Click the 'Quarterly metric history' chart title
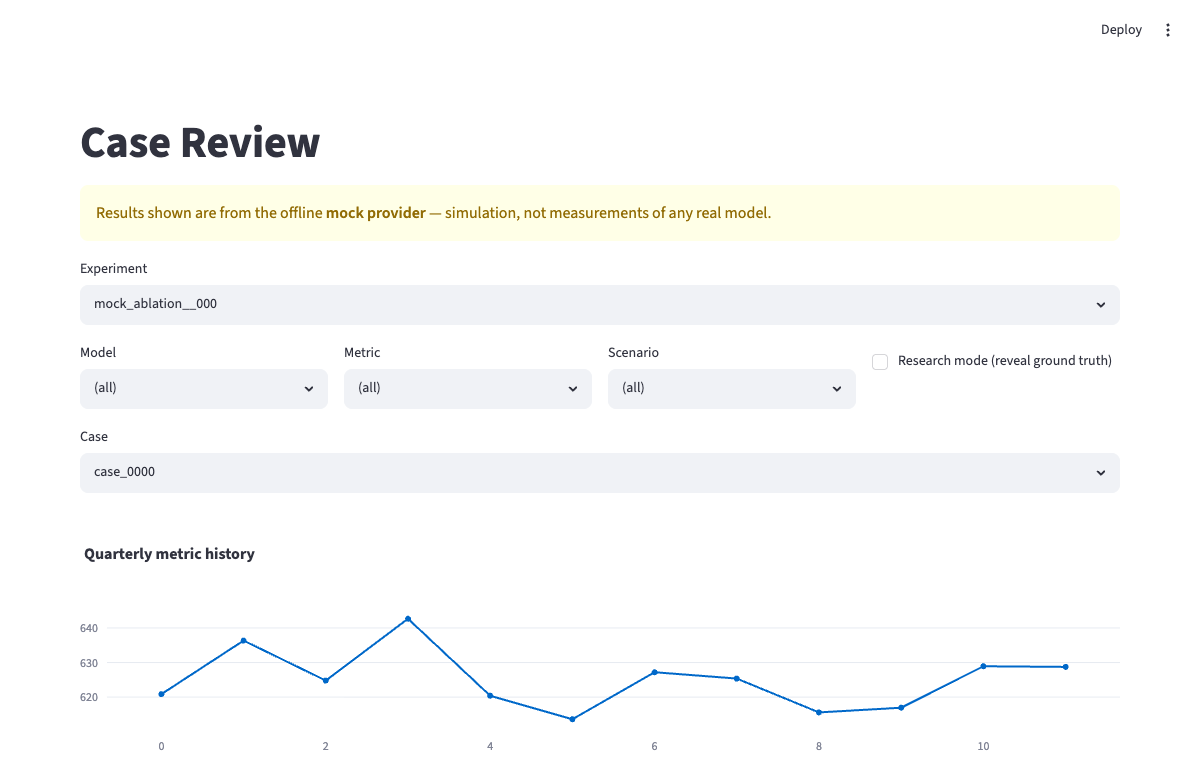The height and width of the screenshot is (780, 1200). 169,554
